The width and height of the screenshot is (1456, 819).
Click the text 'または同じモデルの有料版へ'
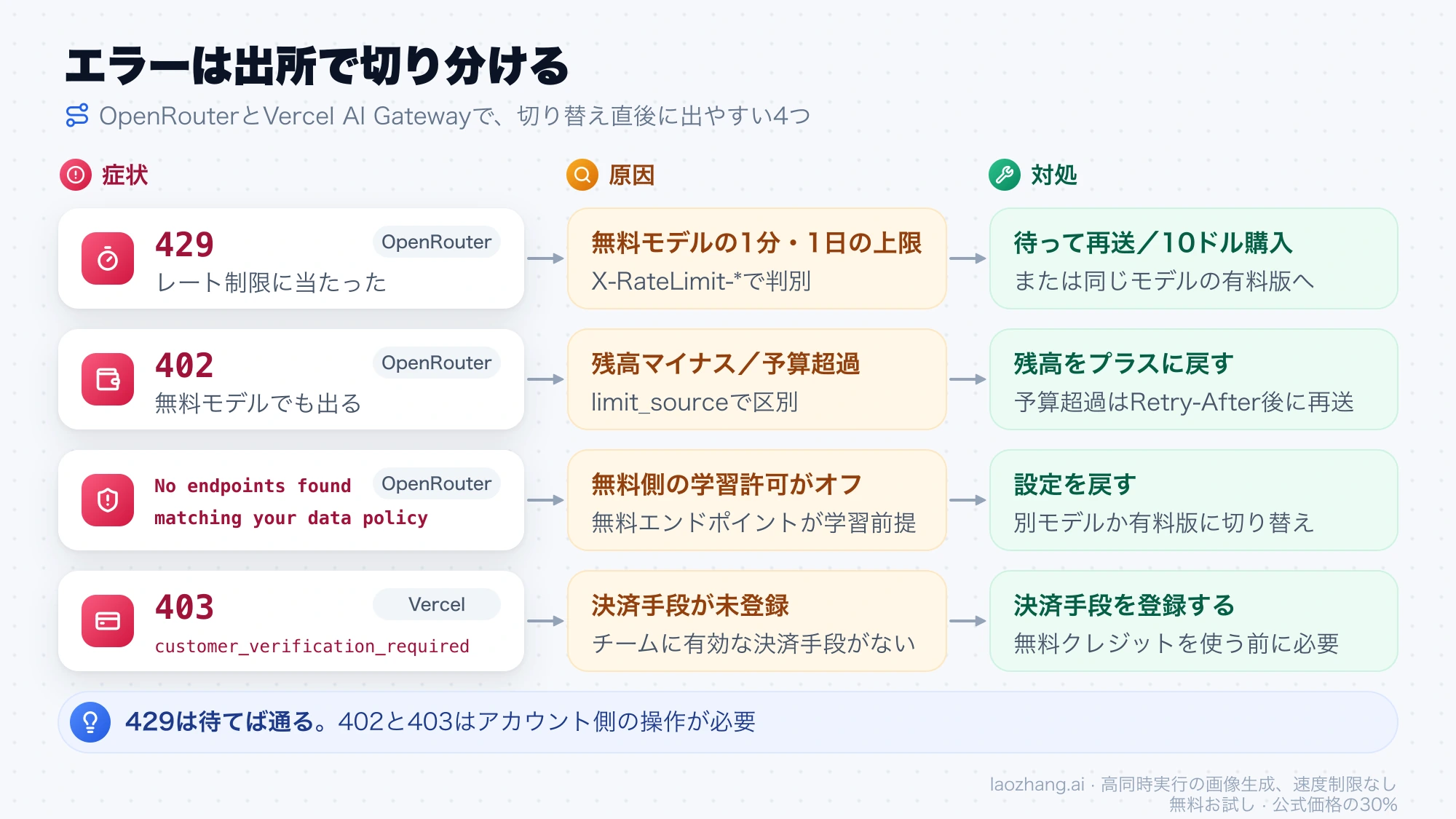pos(1164,281)
